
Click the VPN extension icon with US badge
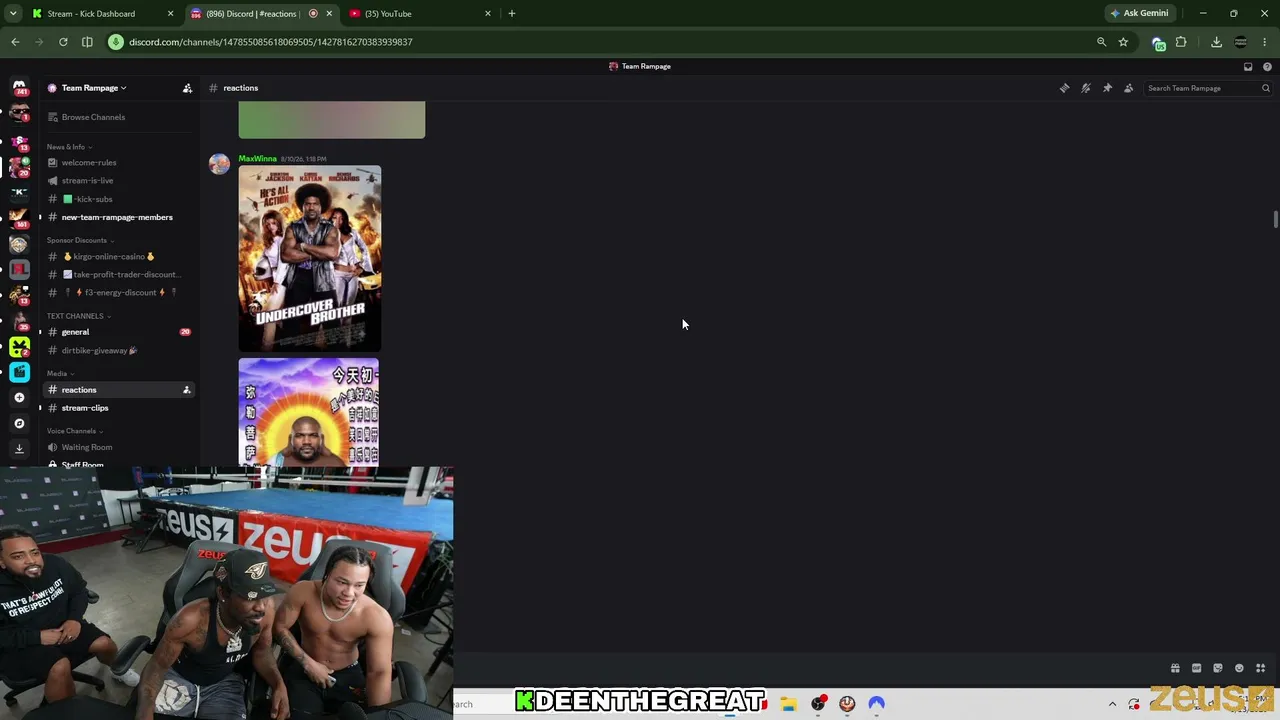click(1158, 43)
